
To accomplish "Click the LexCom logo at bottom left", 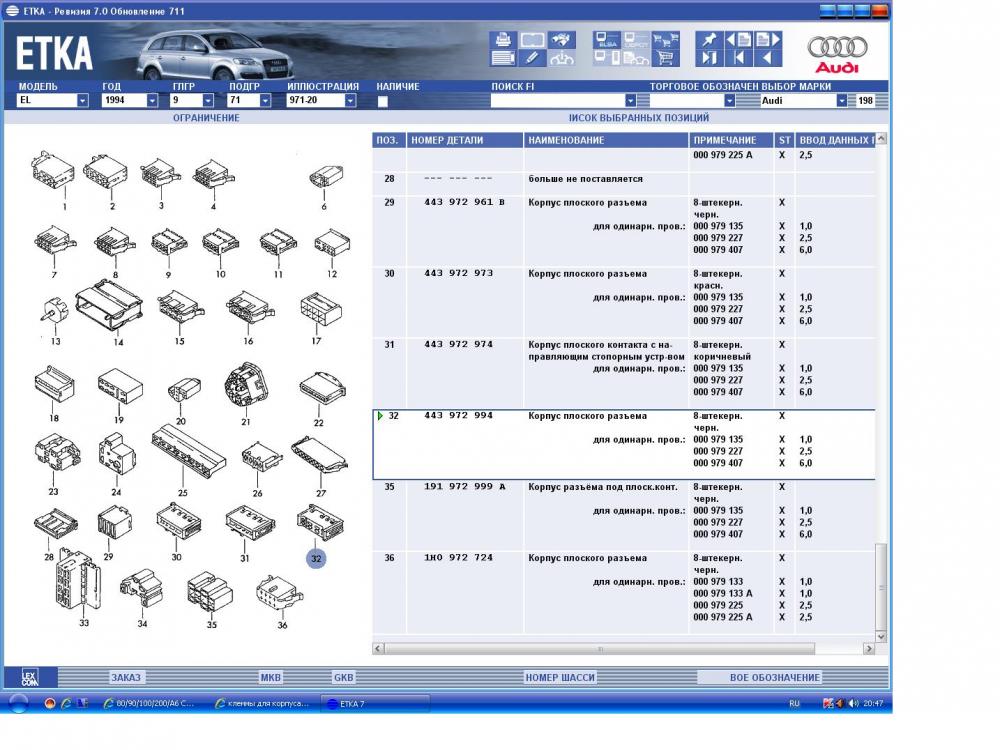I will (31, 677).
